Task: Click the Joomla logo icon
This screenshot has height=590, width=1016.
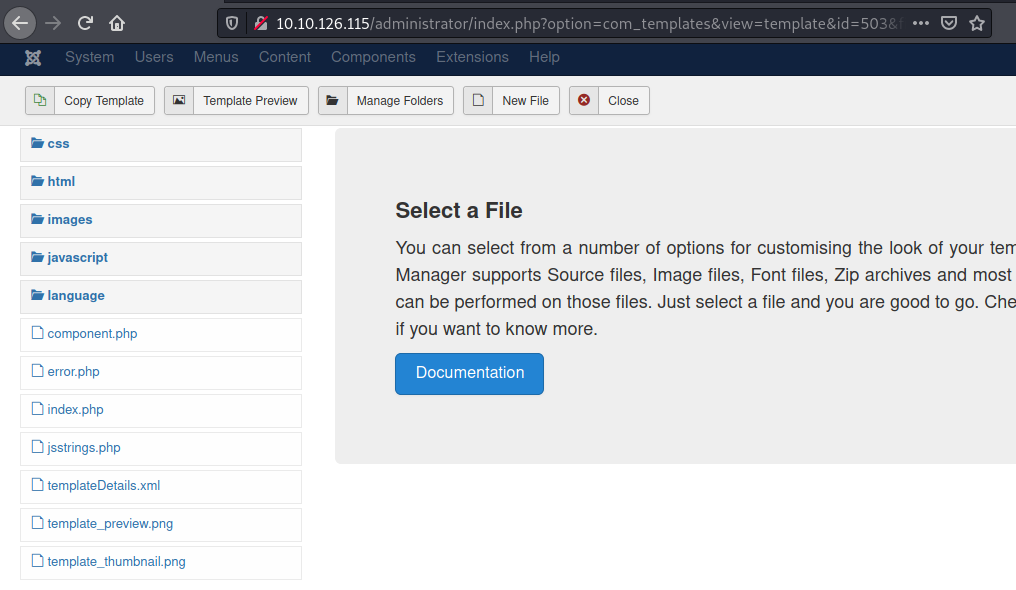Action: (33, 57)
